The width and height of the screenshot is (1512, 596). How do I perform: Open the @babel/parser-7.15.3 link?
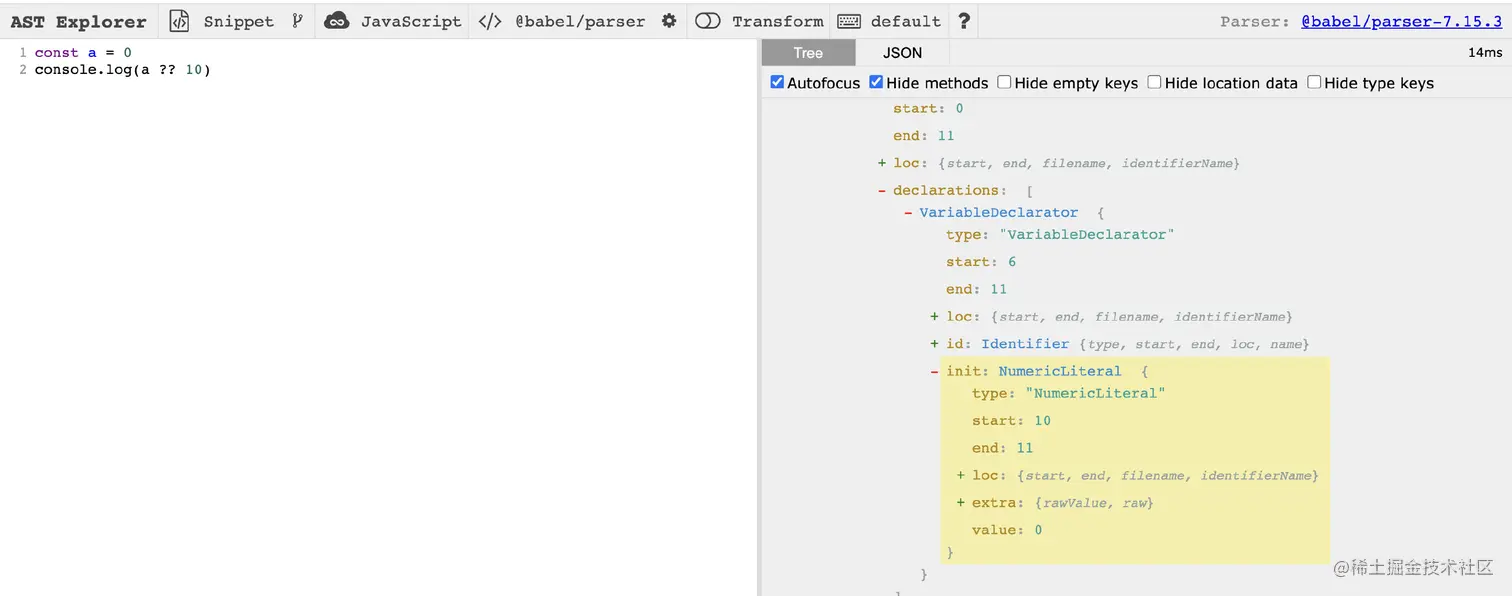coord(1402,21)
